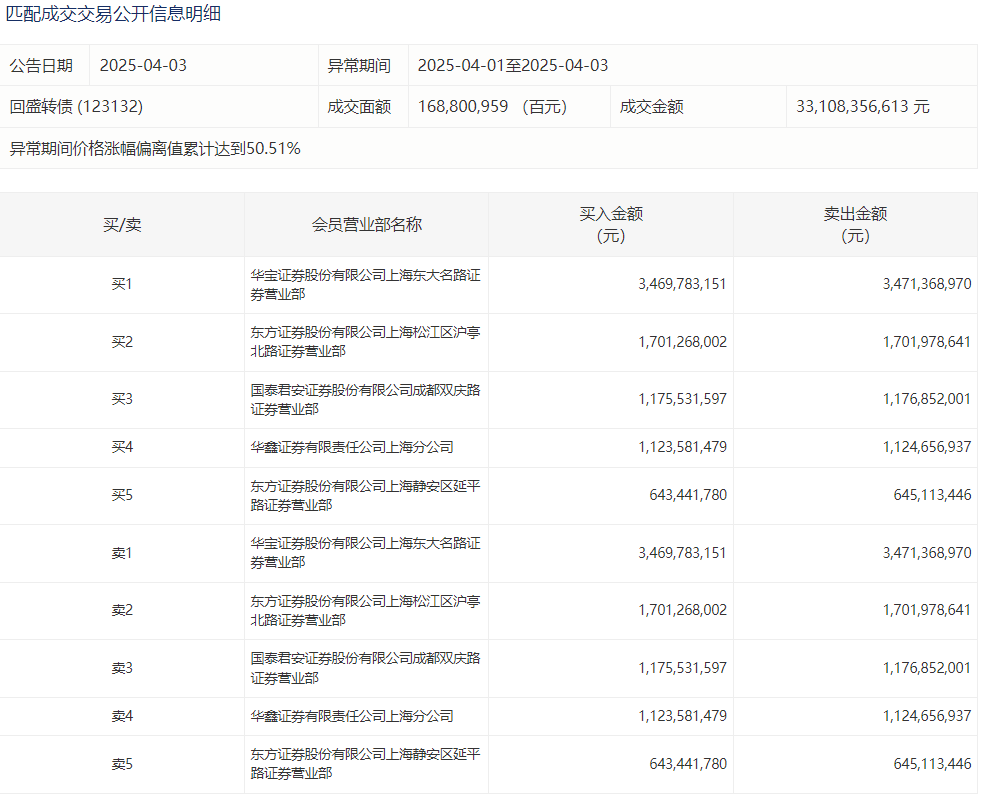This screenshot has width=985, height=795.
Task: Click the 买/卖 column header
Action: pyautogui.click(x=122, y=225)
